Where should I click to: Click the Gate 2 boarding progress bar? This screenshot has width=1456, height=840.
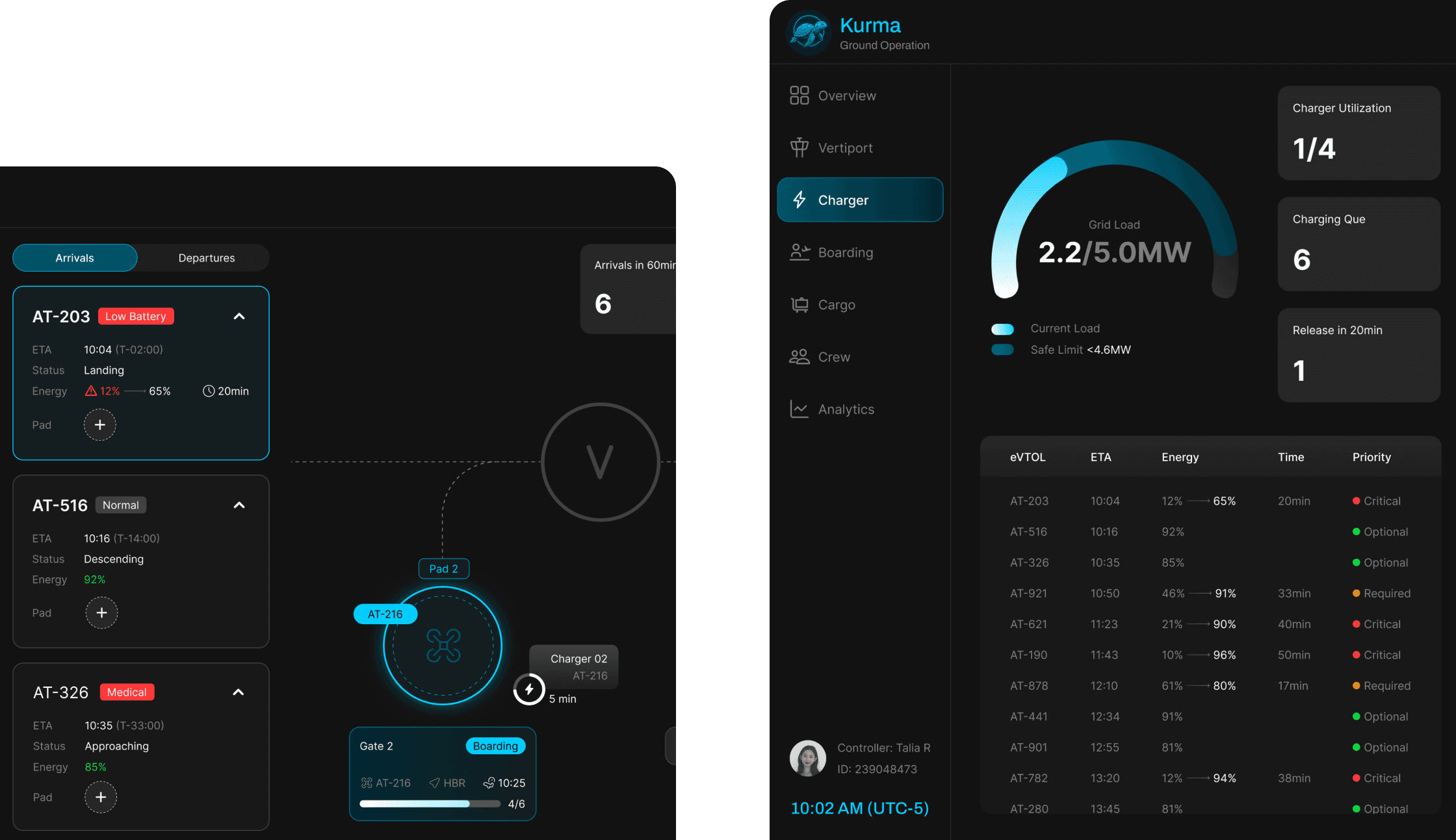(x=430, y=804)
